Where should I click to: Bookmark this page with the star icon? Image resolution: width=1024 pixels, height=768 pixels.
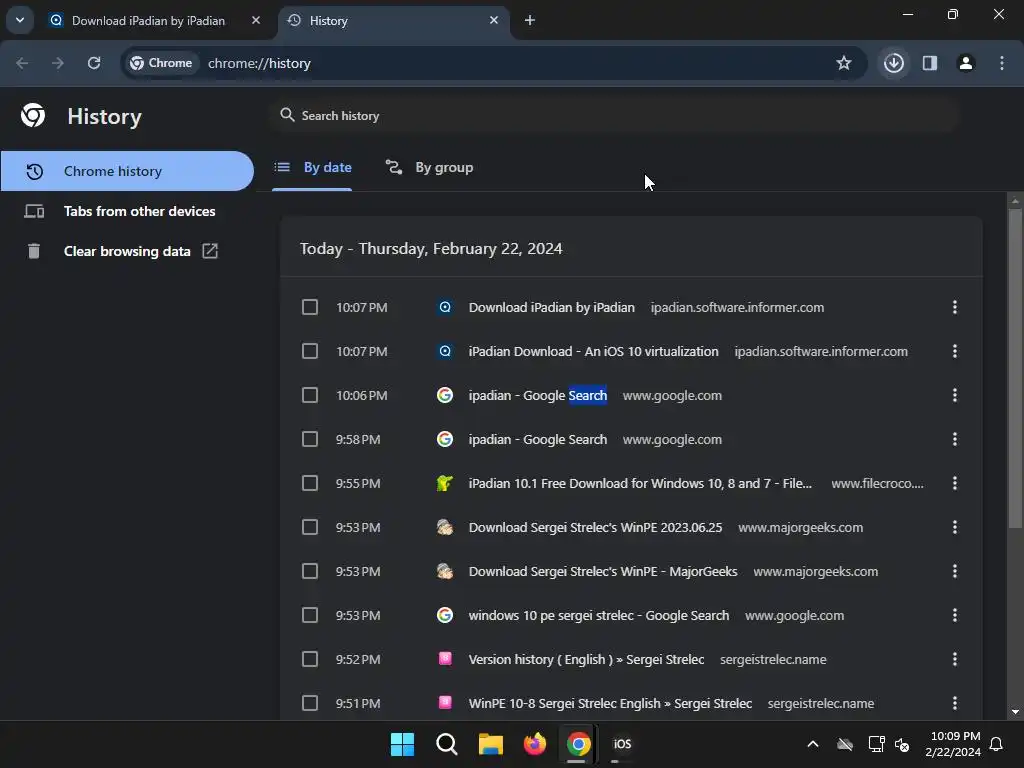pos(844,63)
